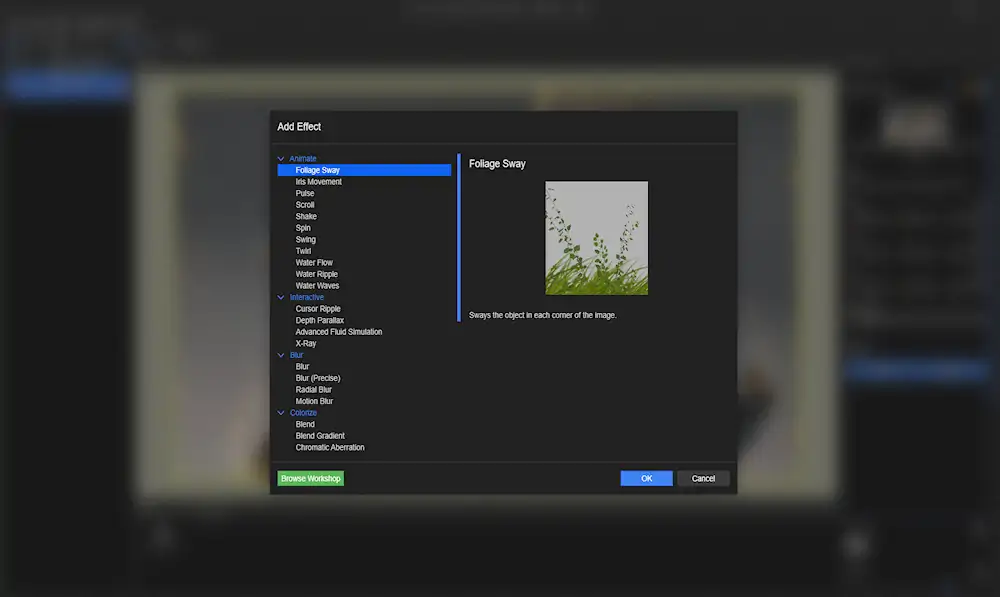
Task: Pick the Radial Blur effect
Action: 313,390
